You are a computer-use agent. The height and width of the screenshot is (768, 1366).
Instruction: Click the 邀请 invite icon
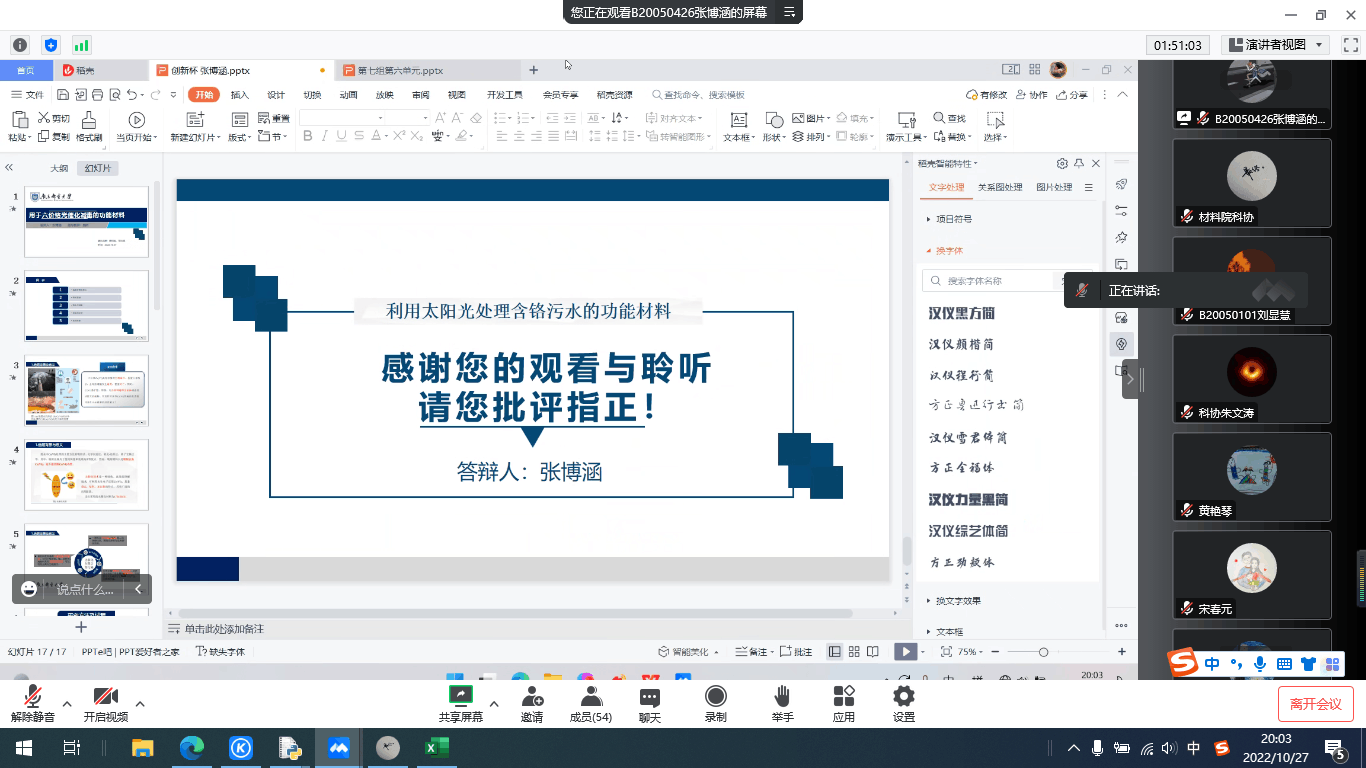click(532, 697)
